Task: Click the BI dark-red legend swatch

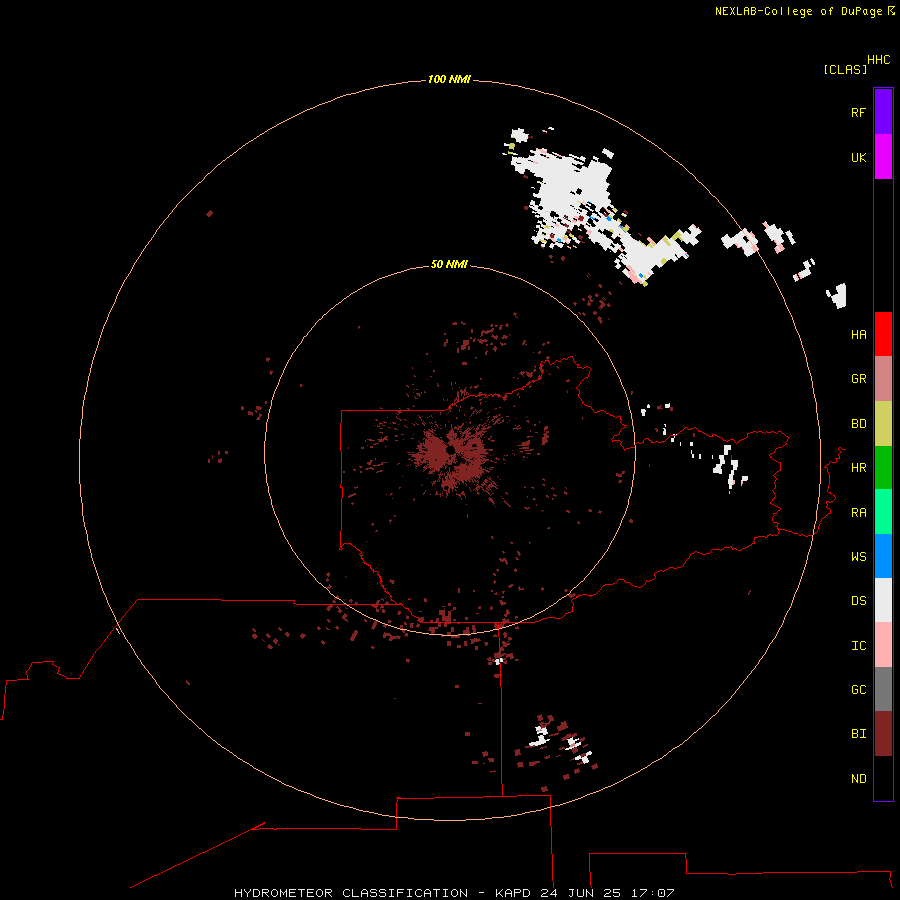Action: pyautogui.click(x=883, y=734)
